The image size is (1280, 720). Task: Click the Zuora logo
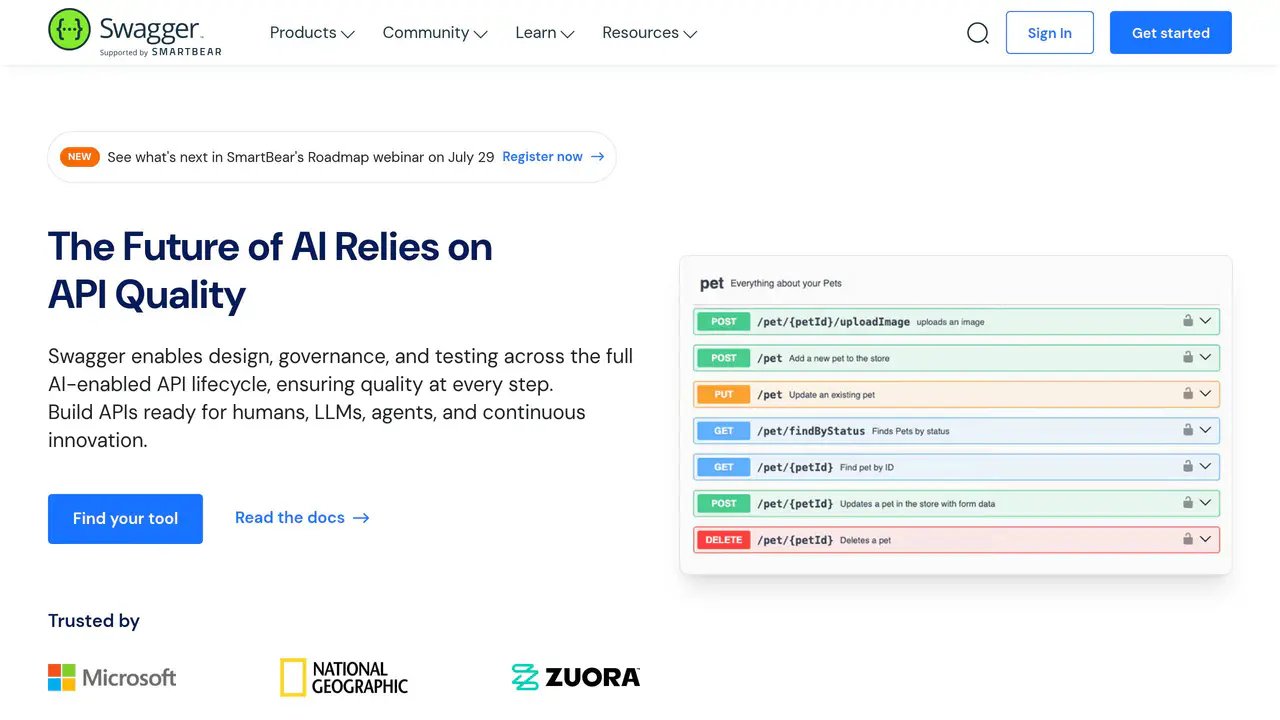click(576, 677)
